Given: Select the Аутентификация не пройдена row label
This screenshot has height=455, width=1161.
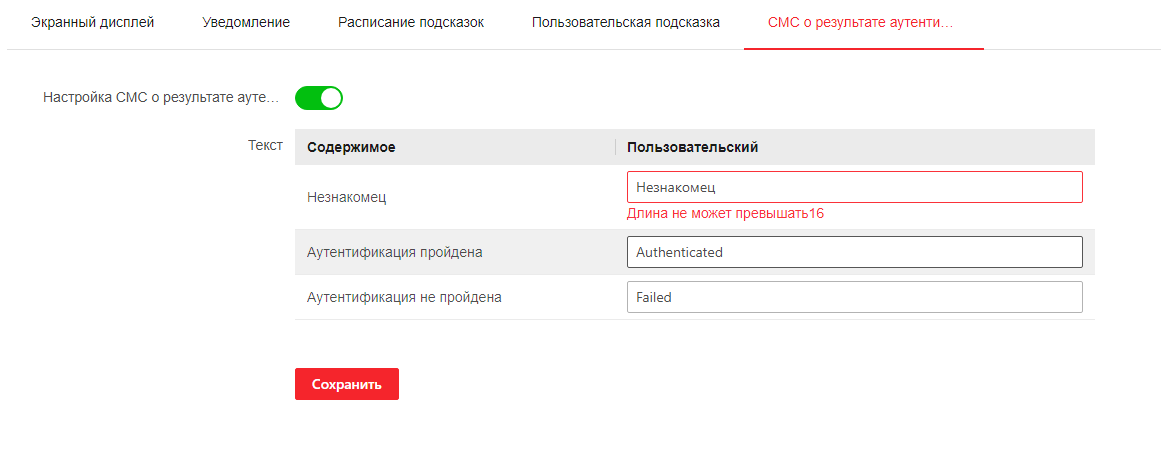Looking at the screenshot, I should [x=404, y=297].
